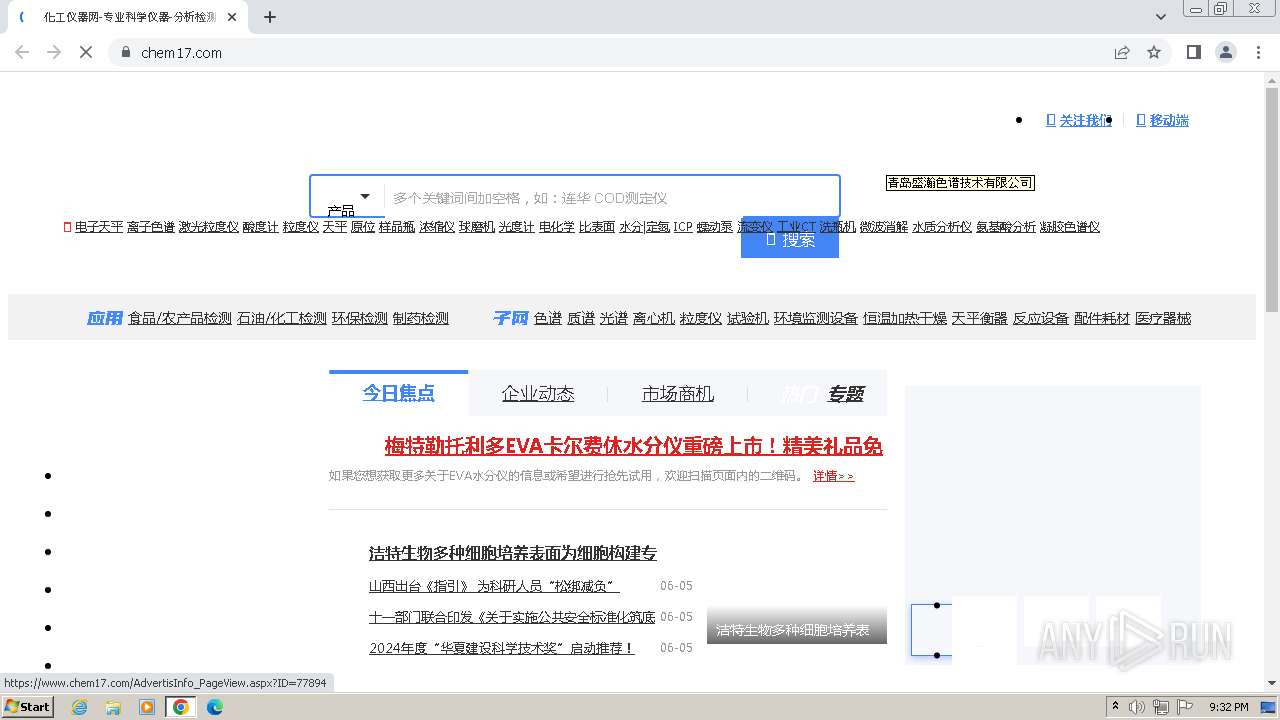This screenshot has width=1280, height=720.
Task: Open 食品/农产品检测 application link
Action: 180,318
